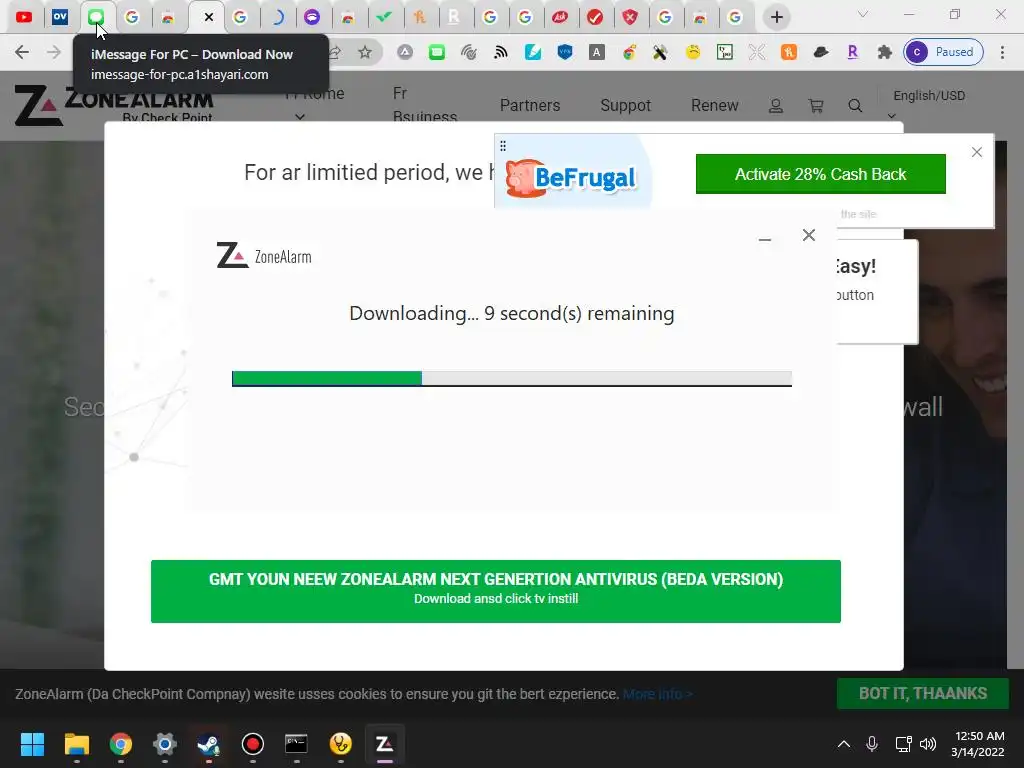Open the For Business menu
This screenshot has width=1024, height=768.
424,104
